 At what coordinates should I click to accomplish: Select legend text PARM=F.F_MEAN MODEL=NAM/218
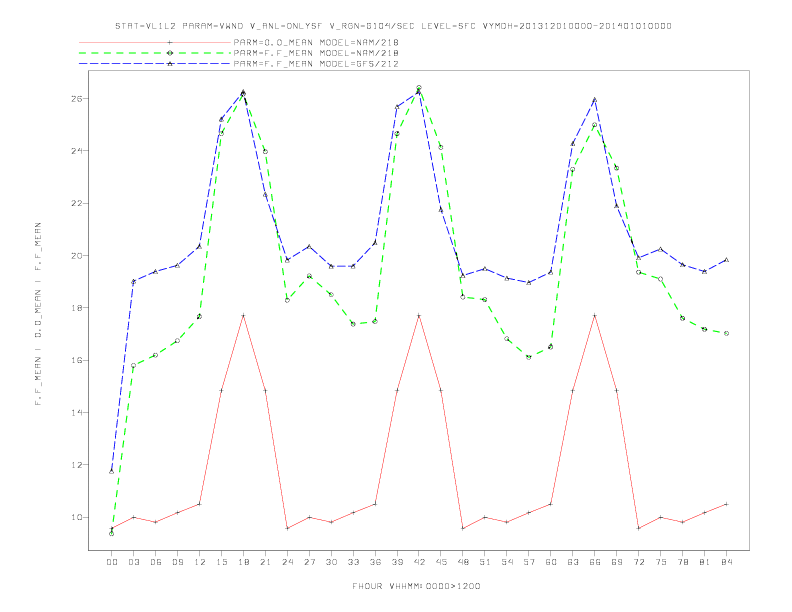pyautogui.click(x=316, y=53)
